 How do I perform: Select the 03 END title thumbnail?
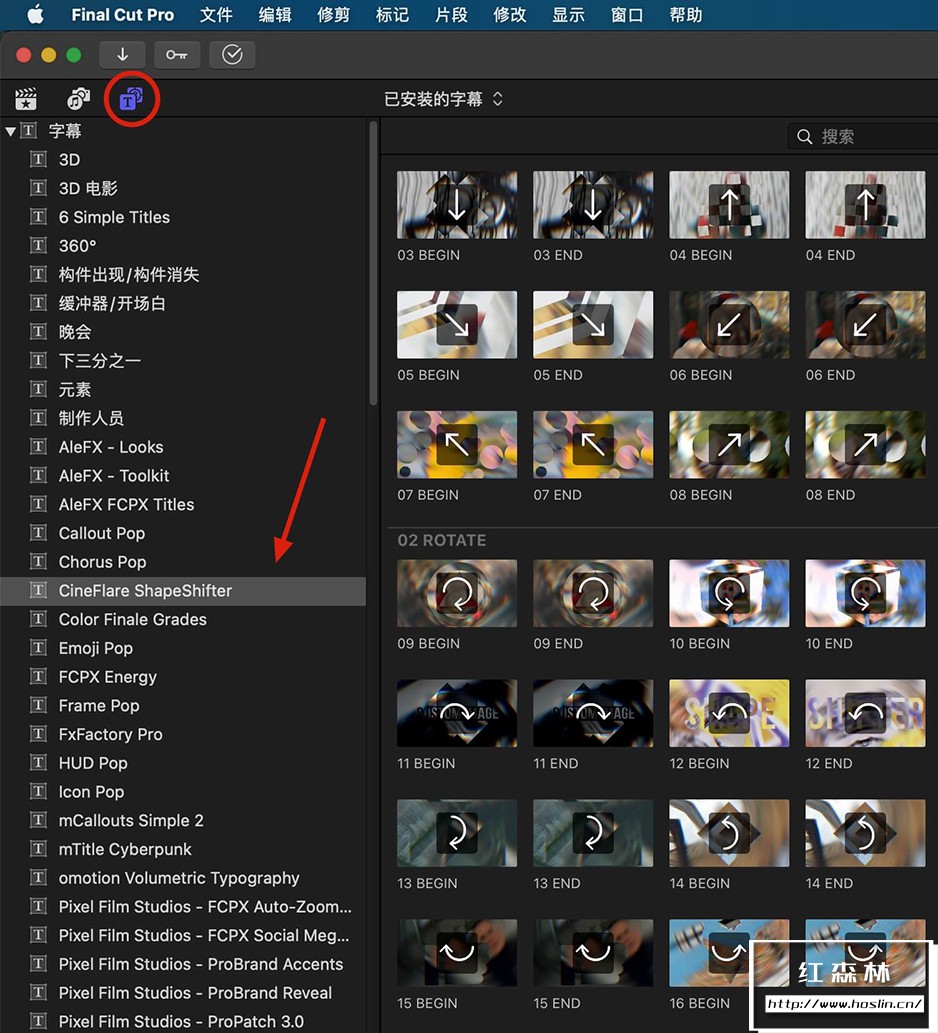[593, 205]
